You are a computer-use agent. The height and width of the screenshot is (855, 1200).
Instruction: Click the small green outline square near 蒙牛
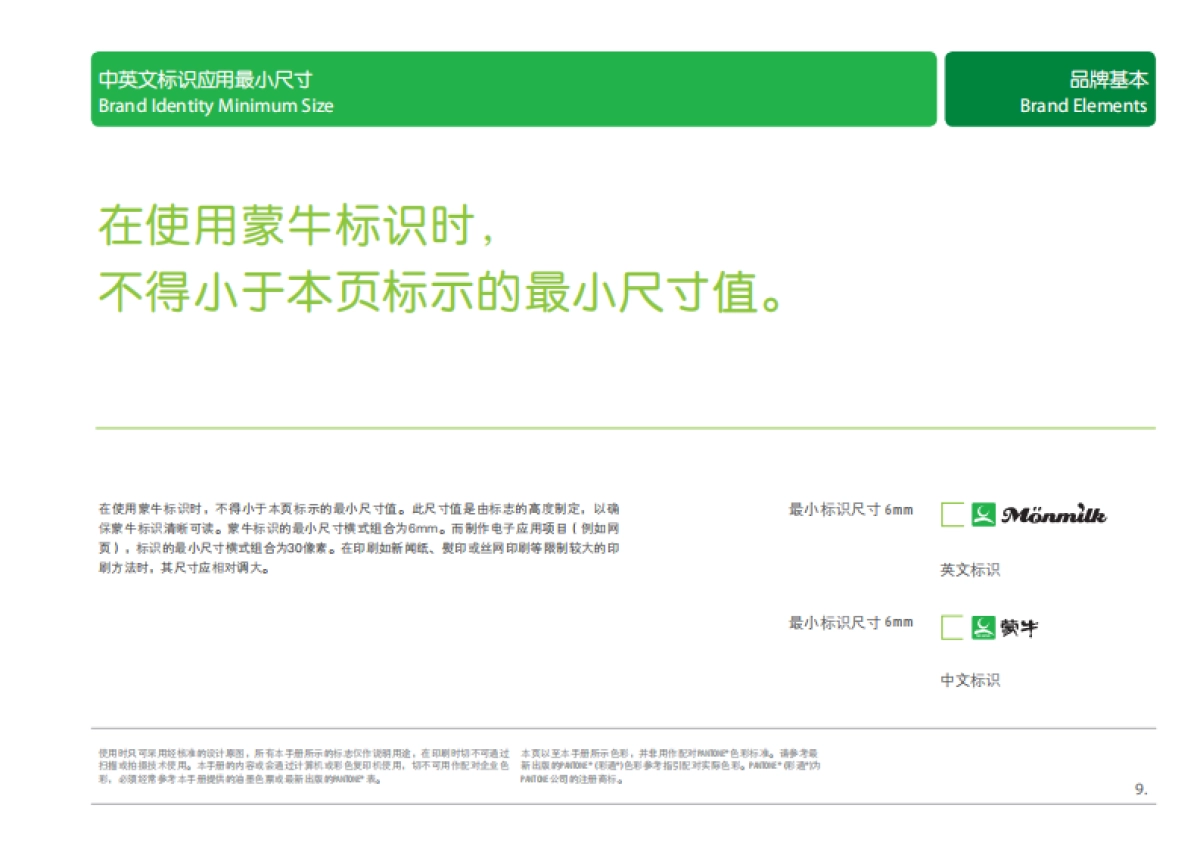[x=952, y=628]
